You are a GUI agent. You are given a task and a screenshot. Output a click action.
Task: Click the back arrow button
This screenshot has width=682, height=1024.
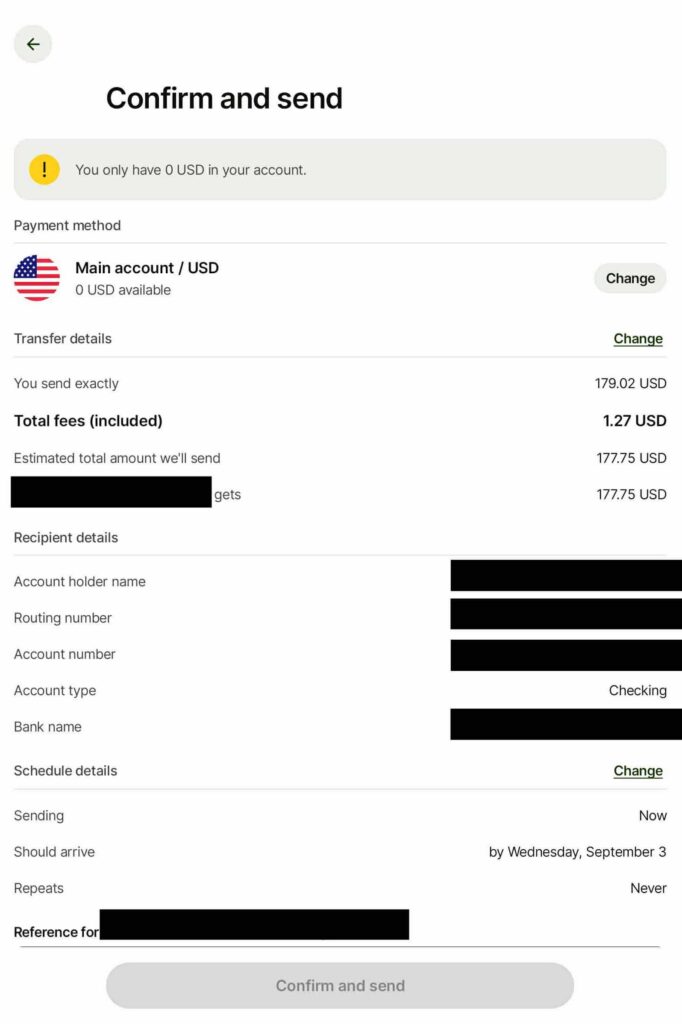(x=33, y=44)
